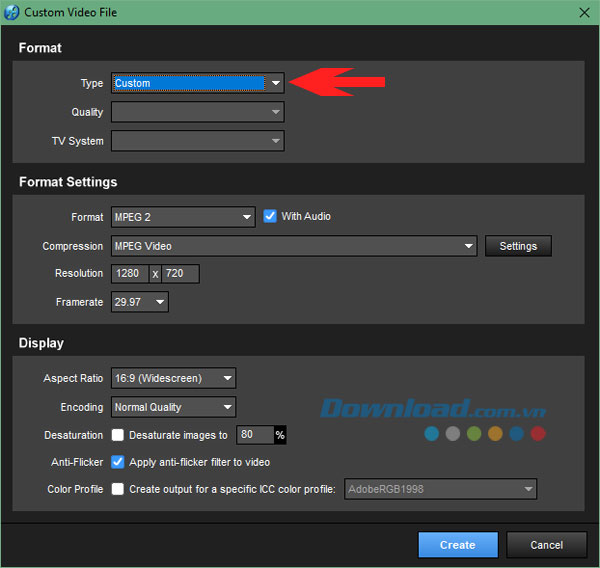The image size is (600, 568).
Task: Click the compression Settings button
Action: [518, 246]
